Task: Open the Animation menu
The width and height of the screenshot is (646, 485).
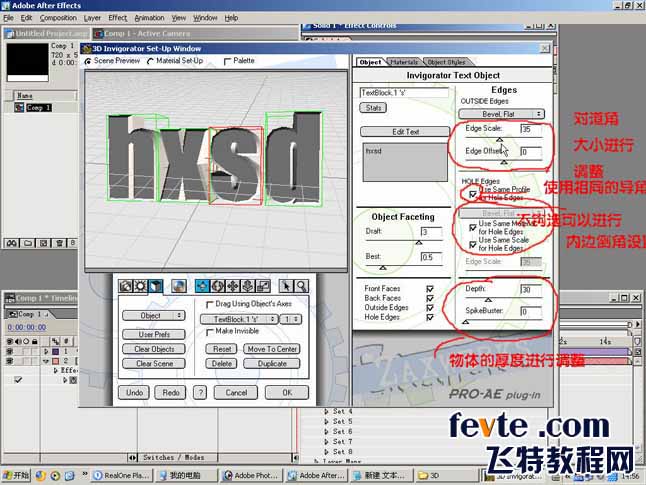Action: (x=149, y=18)
